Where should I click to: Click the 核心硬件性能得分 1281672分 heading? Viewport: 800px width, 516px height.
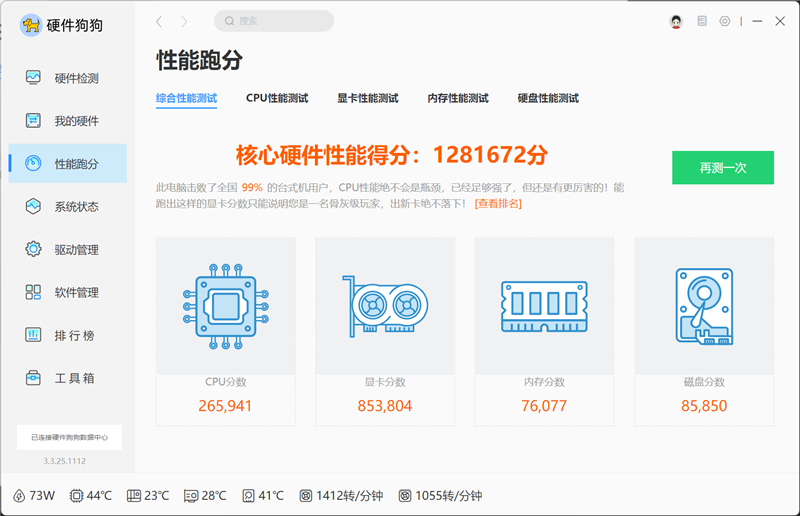[392, 155]
